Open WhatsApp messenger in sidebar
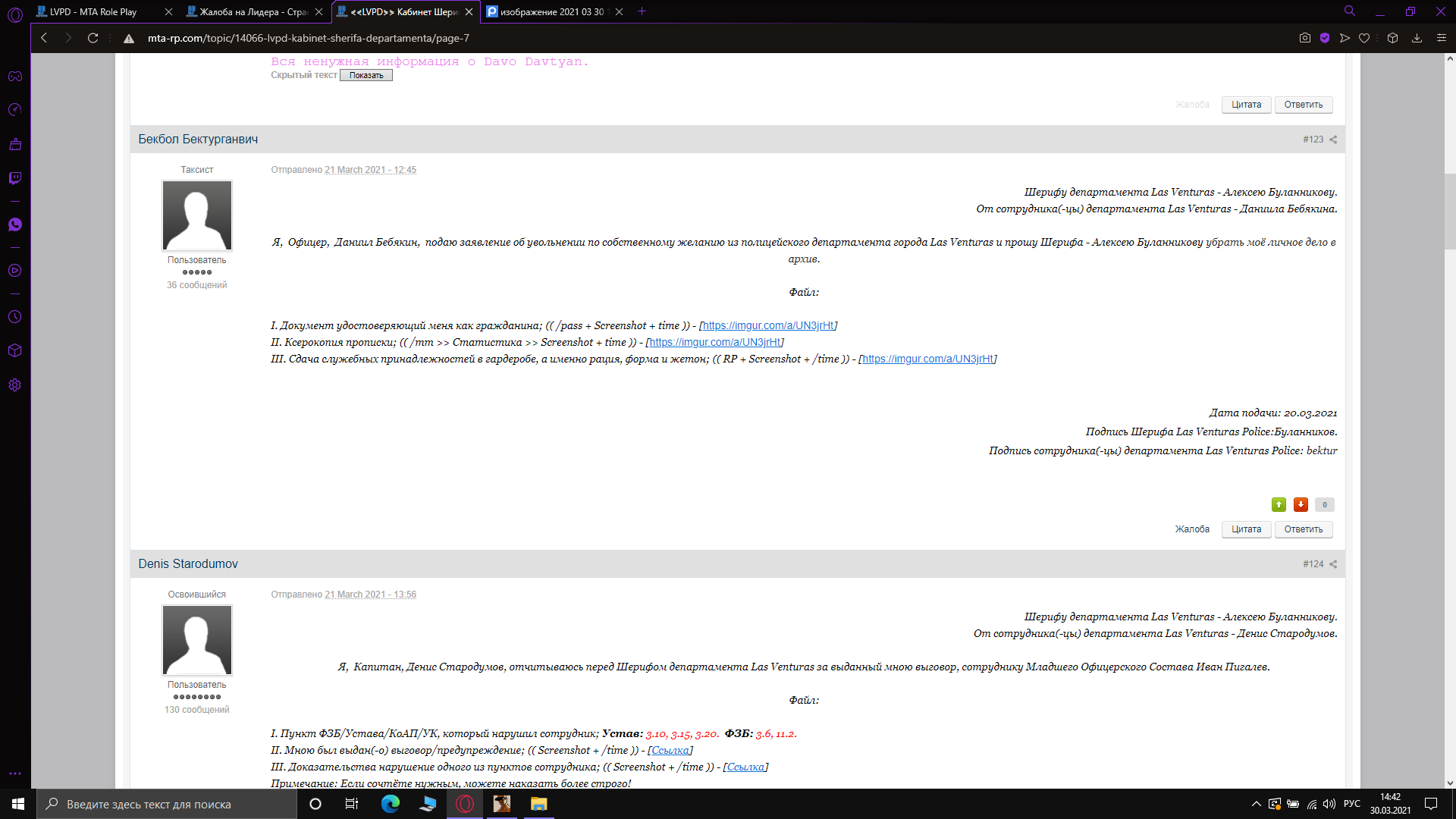 coord(15,224)
